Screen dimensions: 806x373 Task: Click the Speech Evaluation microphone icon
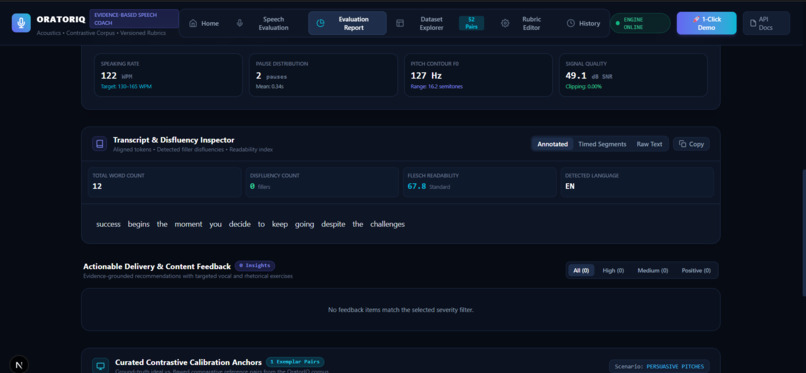click(240, 23)
